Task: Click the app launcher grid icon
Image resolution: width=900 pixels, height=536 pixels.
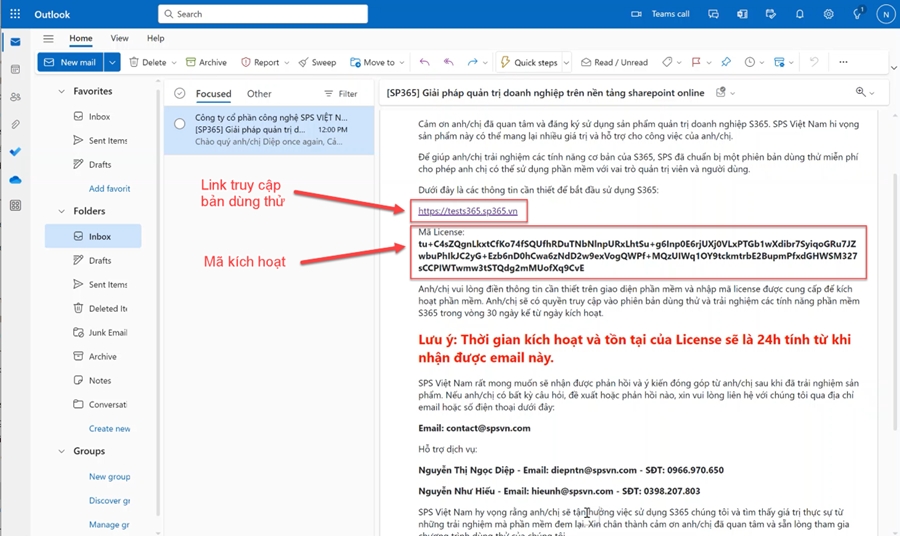Action: pyautogui.click(x=14, y=14)
